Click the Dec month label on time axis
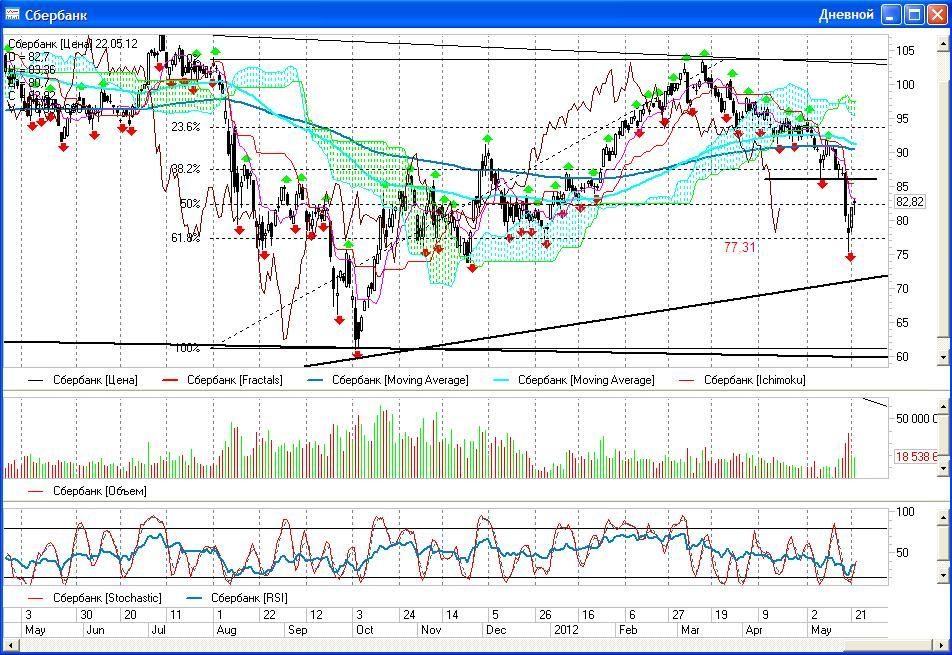Screen dimensions: 952x655 [x=495, y=630]
